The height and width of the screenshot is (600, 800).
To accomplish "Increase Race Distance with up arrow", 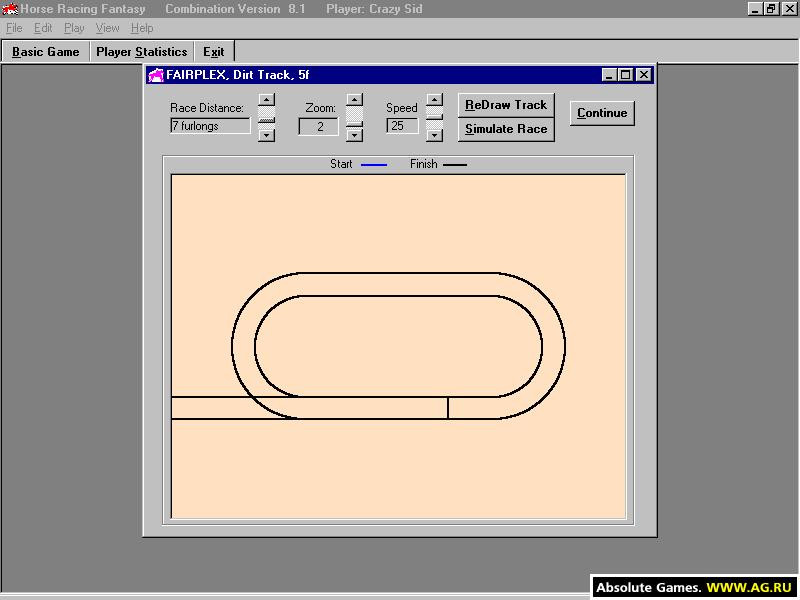I will point(266,99).
